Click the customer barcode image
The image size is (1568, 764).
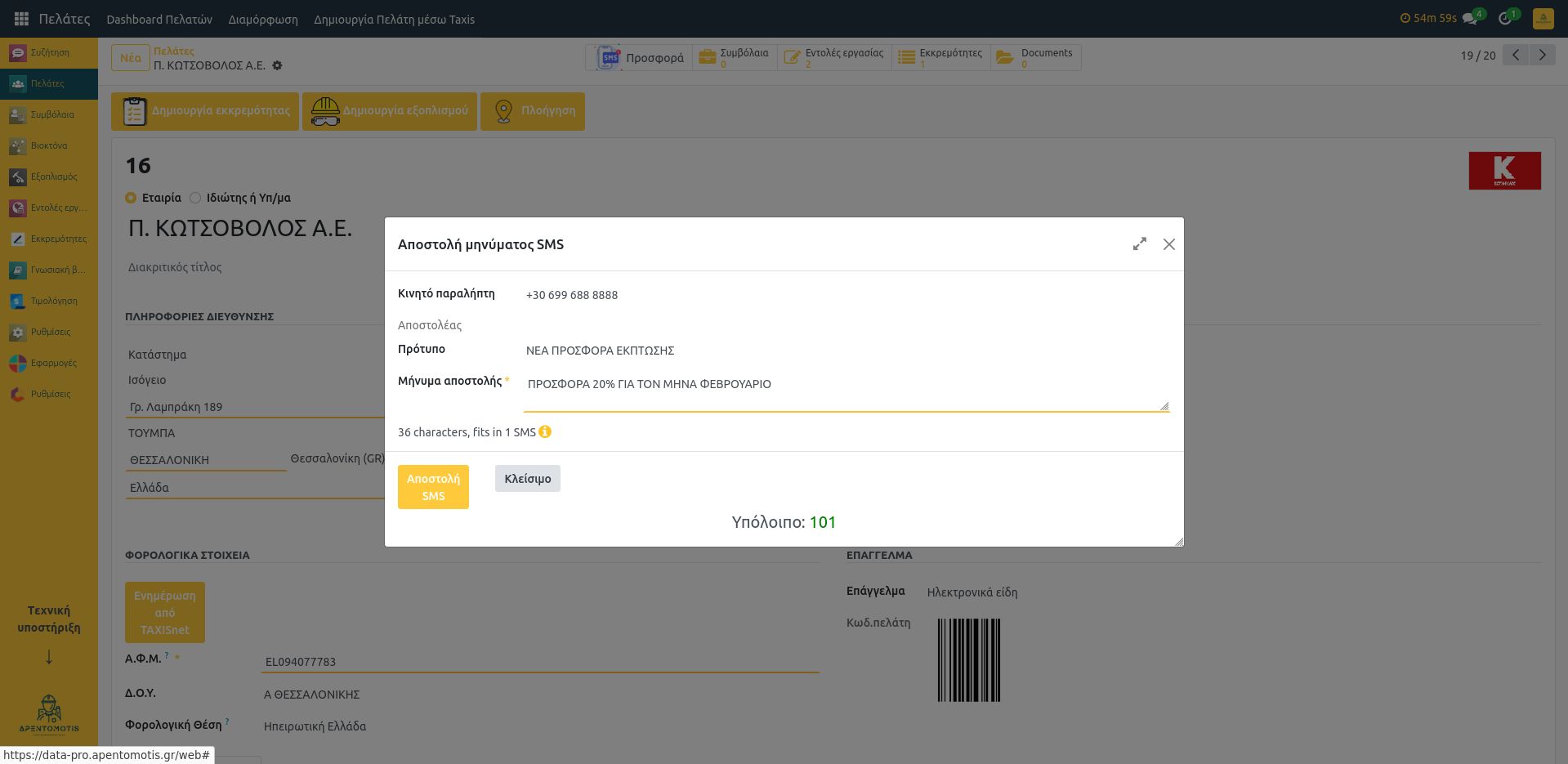pos(969,660)
